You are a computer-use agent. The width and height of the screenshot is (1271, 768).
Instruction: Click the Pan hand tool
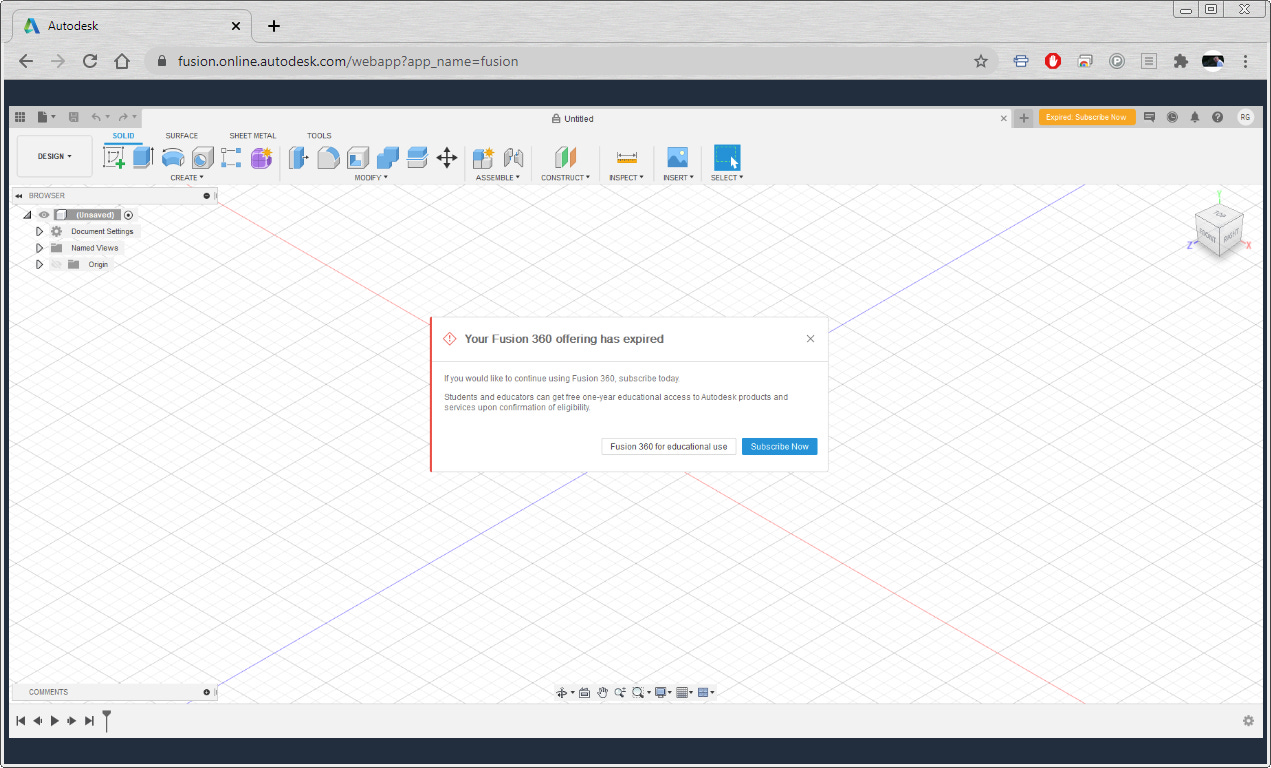click(603, 692)
